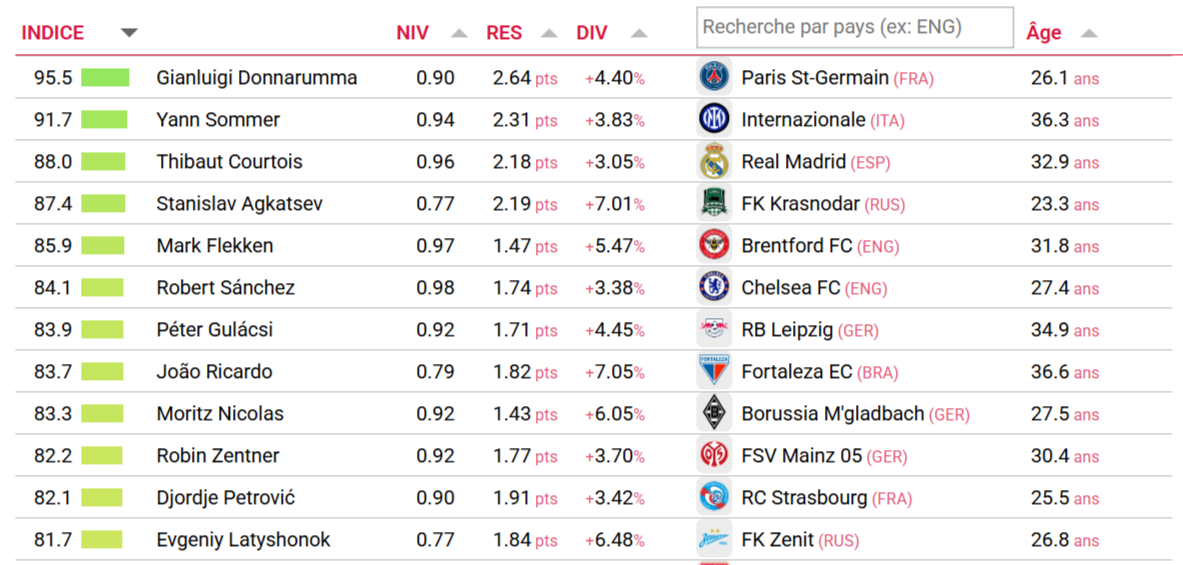Click the FSV Mainz 05 logo
The height and width of the screenshot is (565, 1183).
[x=714, y=456]
